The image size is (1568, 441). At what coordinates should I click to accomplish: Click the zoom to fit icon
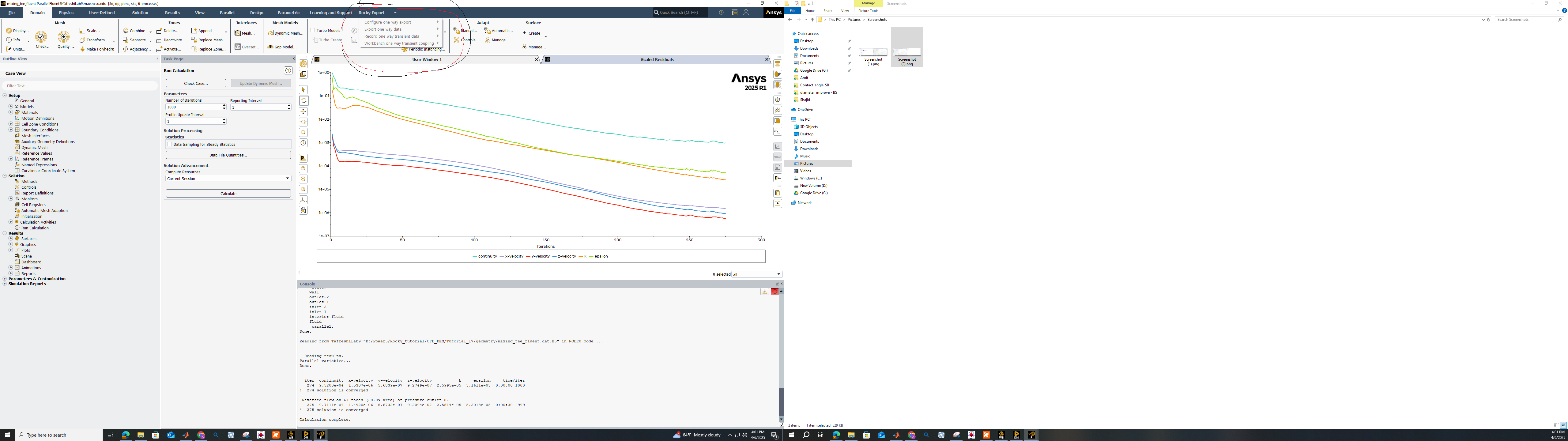[x=303, y=169]
